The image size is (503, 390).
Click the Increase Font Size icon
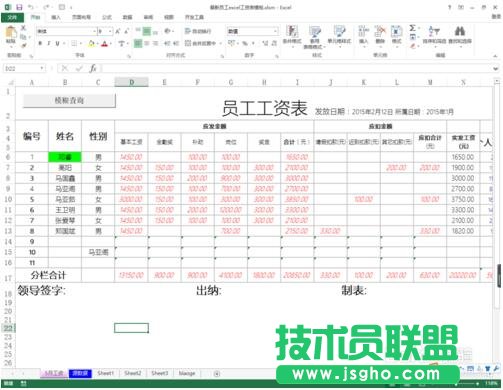tap(118, 31)
